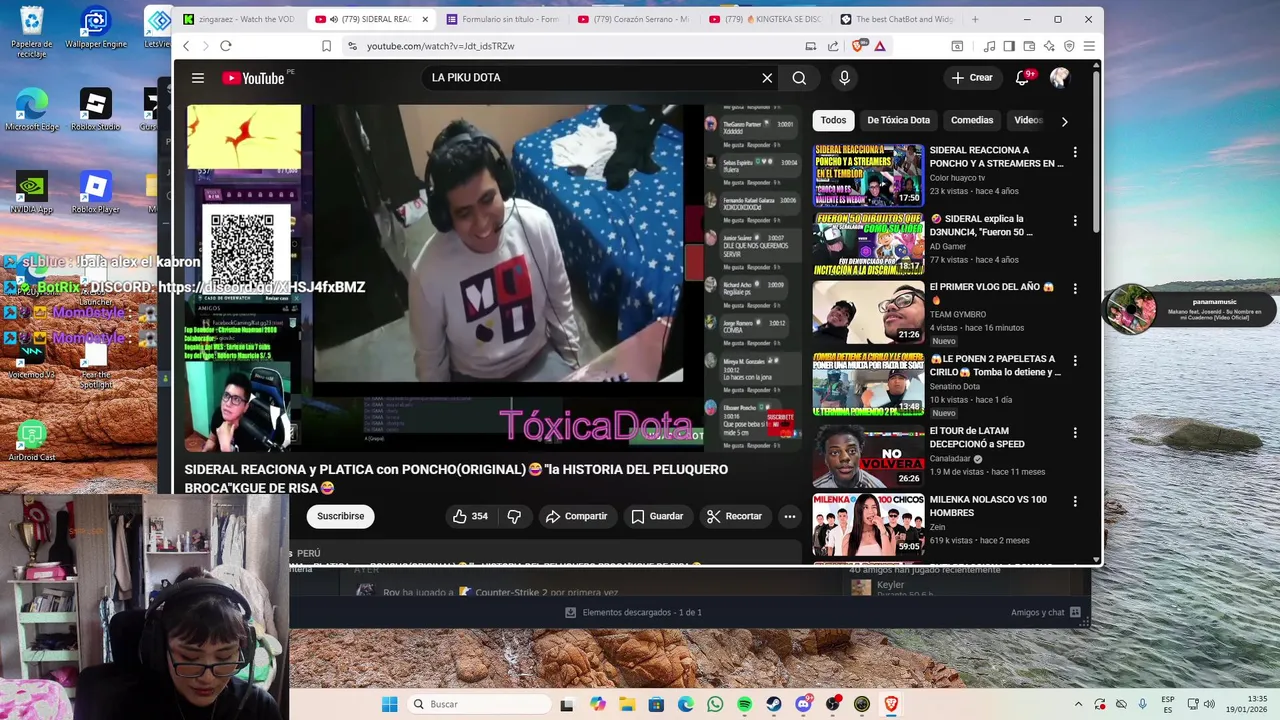Open Steam from the taskbar
This screenshot has width=1280, height=720.
pos(774,704)
